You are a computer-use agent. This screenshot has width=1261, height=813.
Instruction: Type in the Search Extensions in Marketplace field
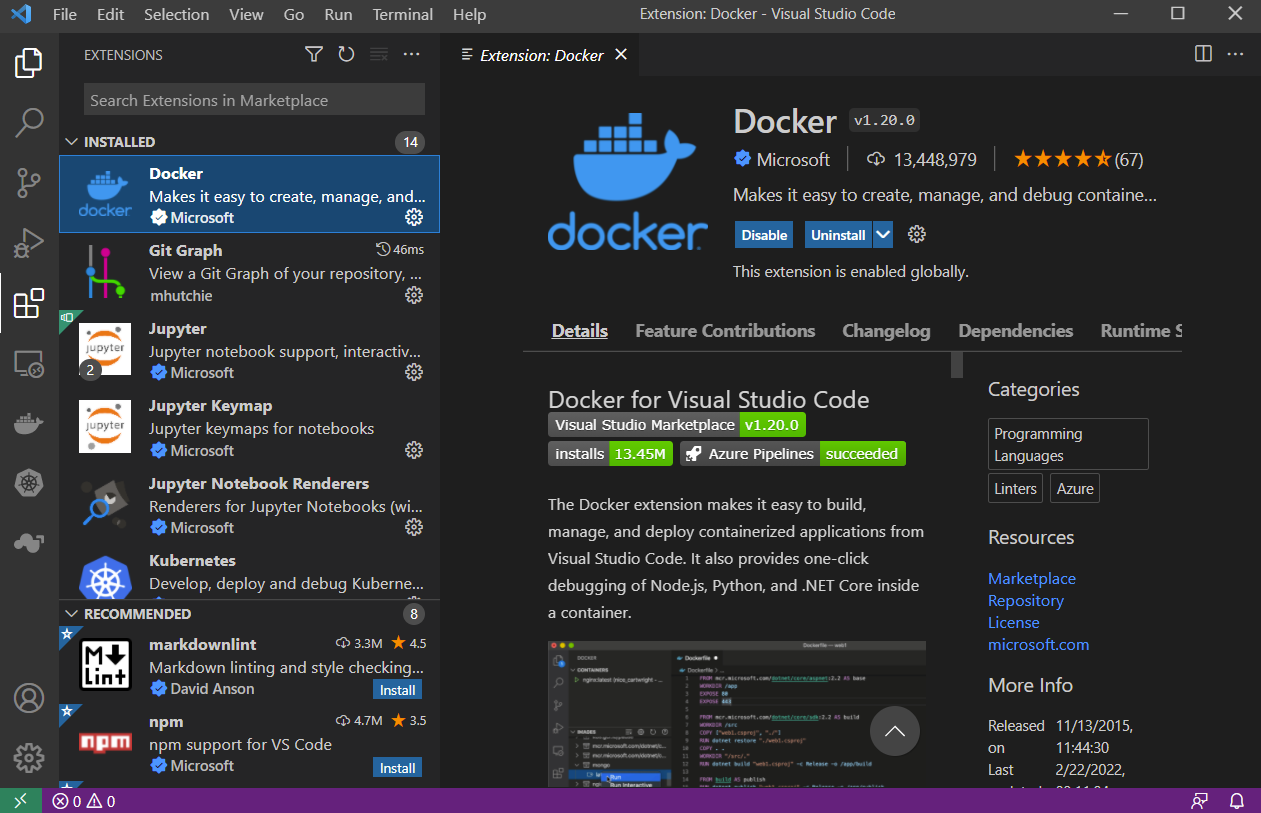point(253,100)
